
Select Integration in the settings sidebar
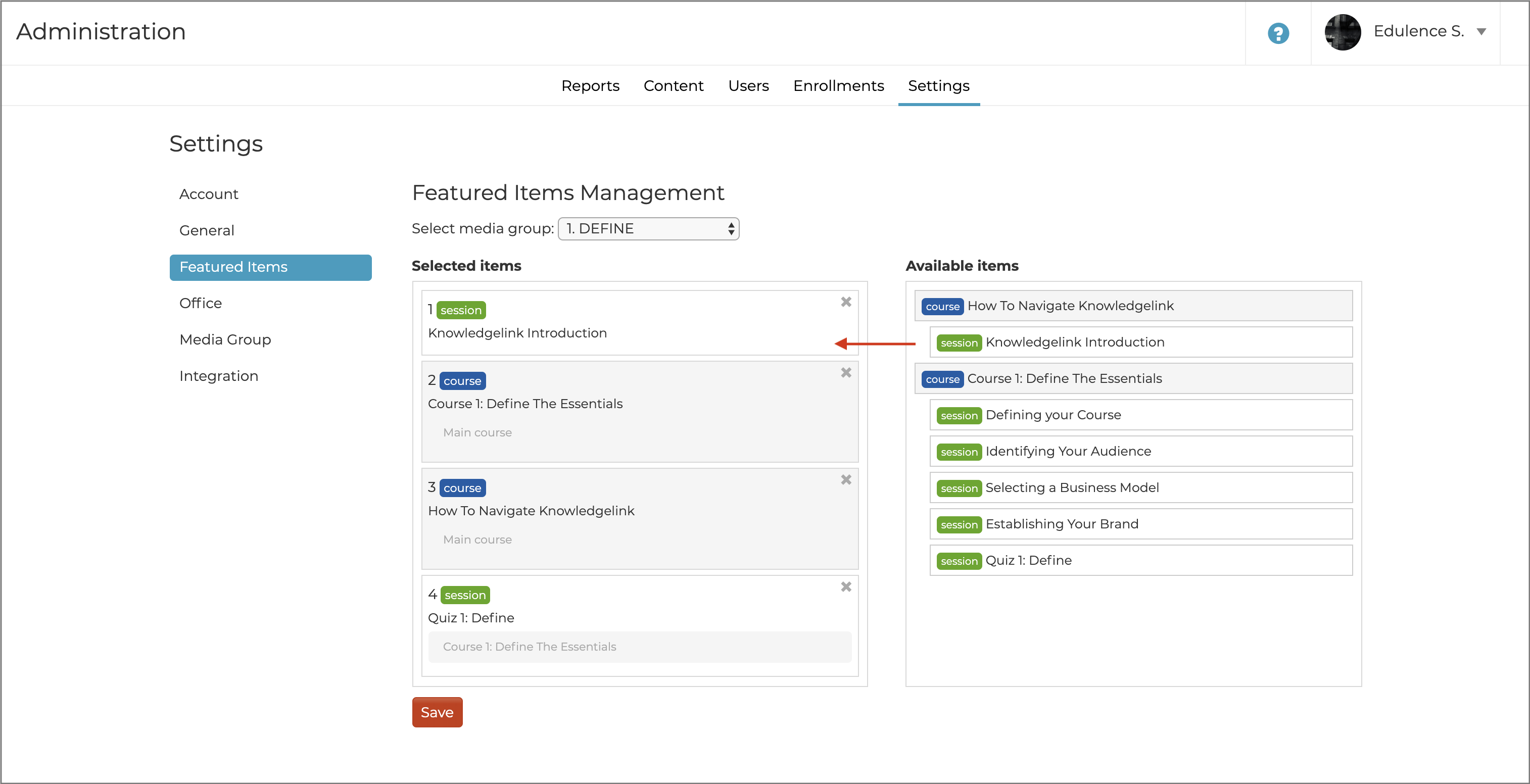(x=219, y=376)
